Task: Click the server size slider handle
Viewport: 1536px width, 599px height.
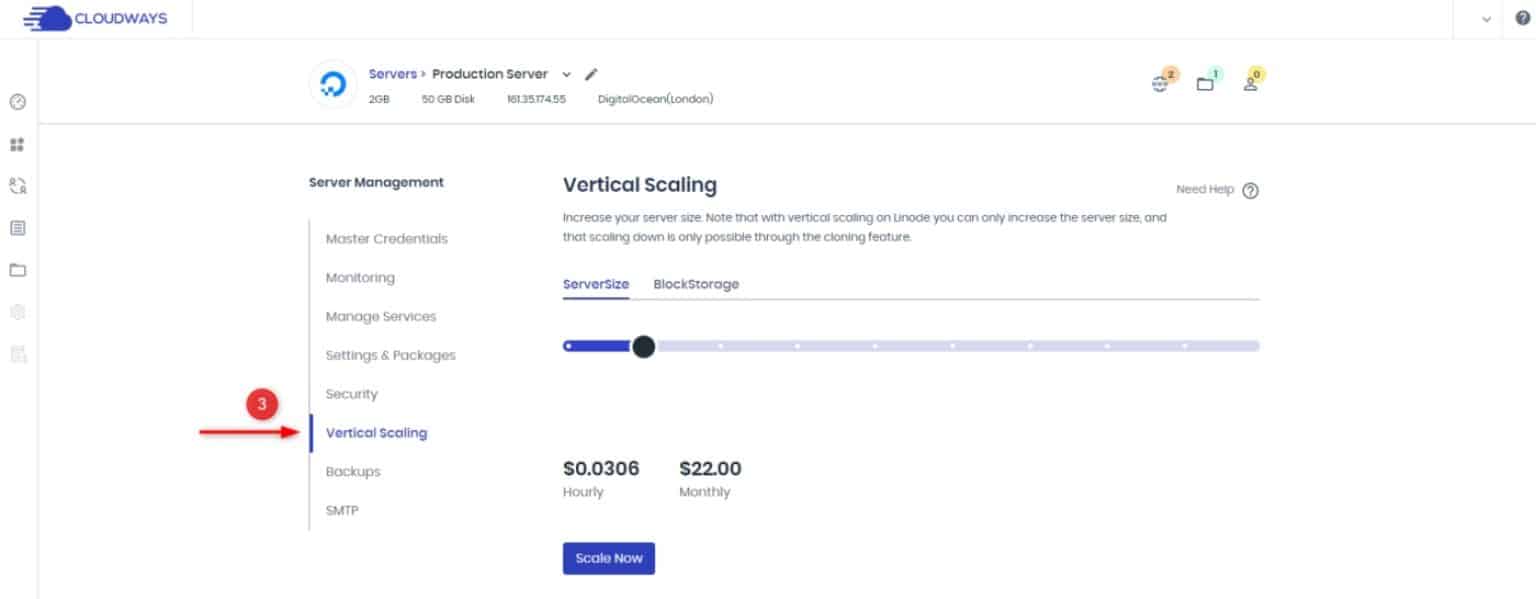Action: (644, 346)
